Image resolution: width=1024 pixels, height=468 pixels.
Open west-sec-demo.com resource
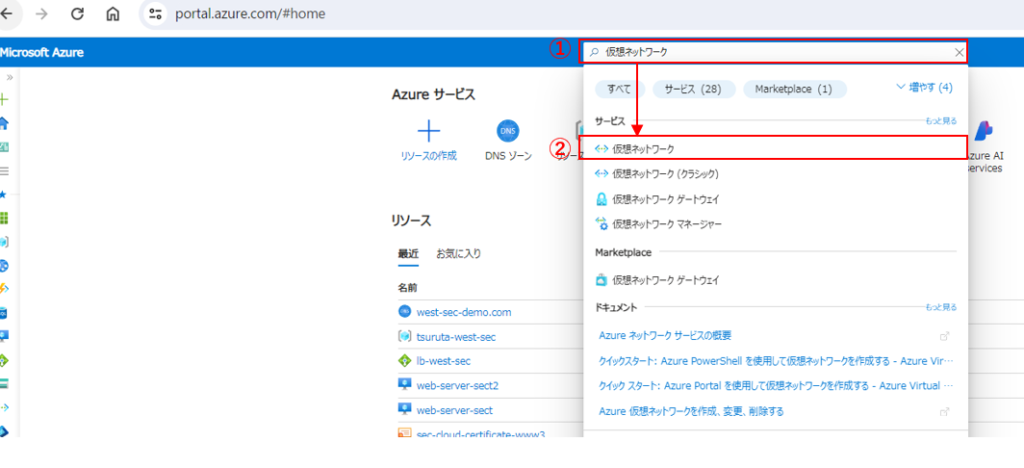(464, 312)
